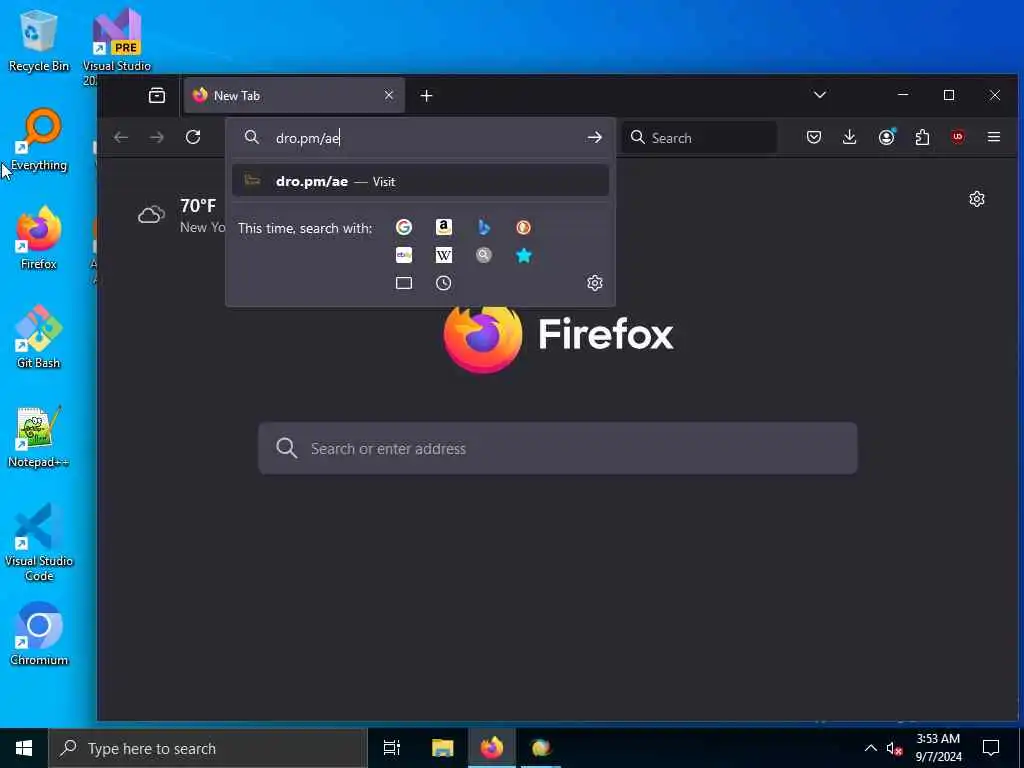The width and height of the screenshot is (1024, 768).
Task: Open Git Bash desktop shortcut
Action: (x=39, y=337)
